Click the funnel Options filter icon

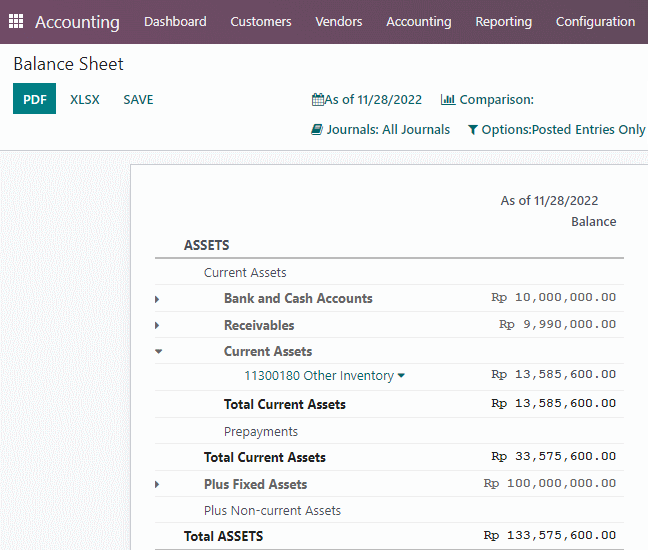473,130
